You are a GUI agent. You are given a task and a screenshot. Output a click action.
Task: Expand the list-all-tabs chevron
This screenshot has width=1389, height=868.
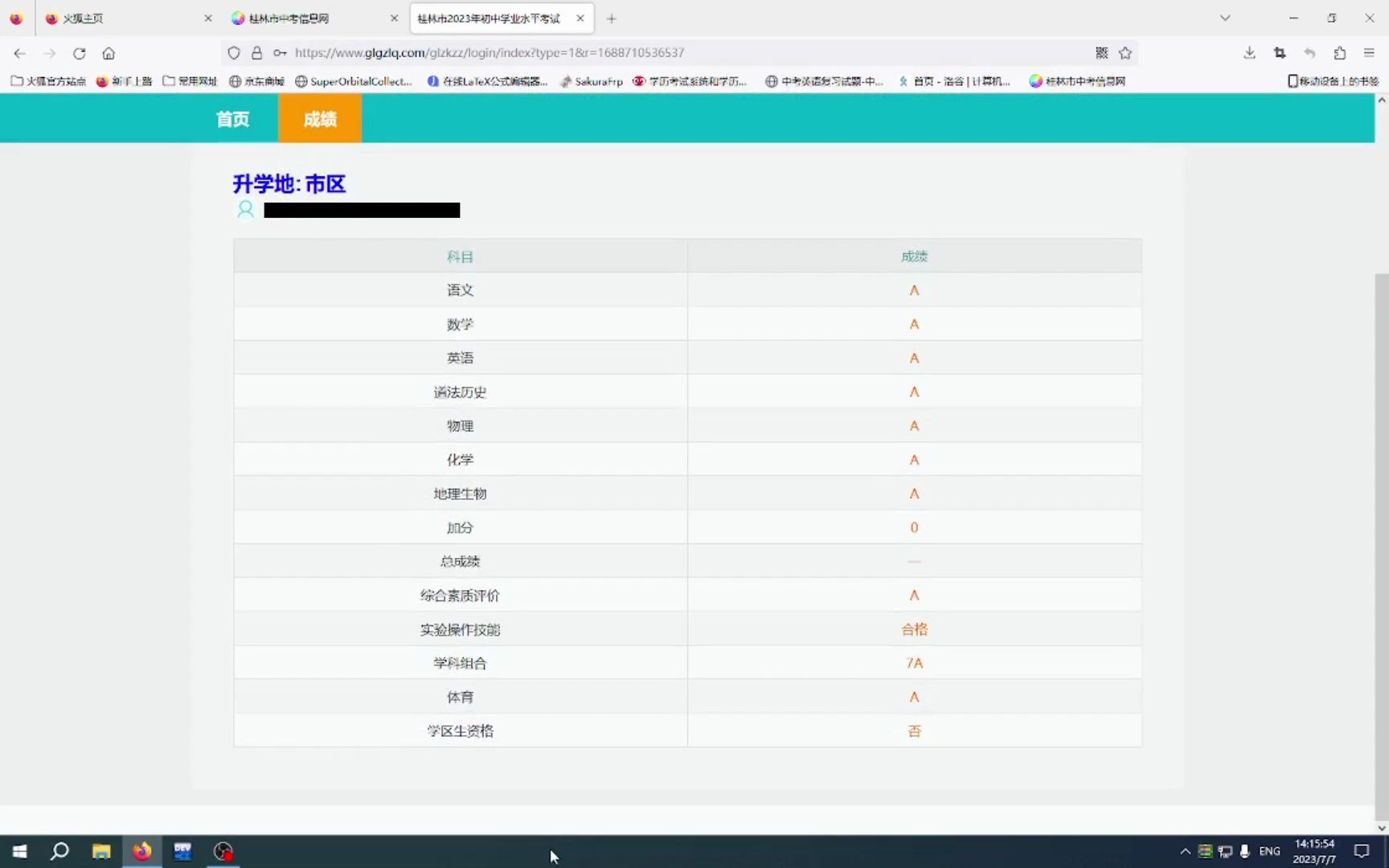pos(1225,18)
